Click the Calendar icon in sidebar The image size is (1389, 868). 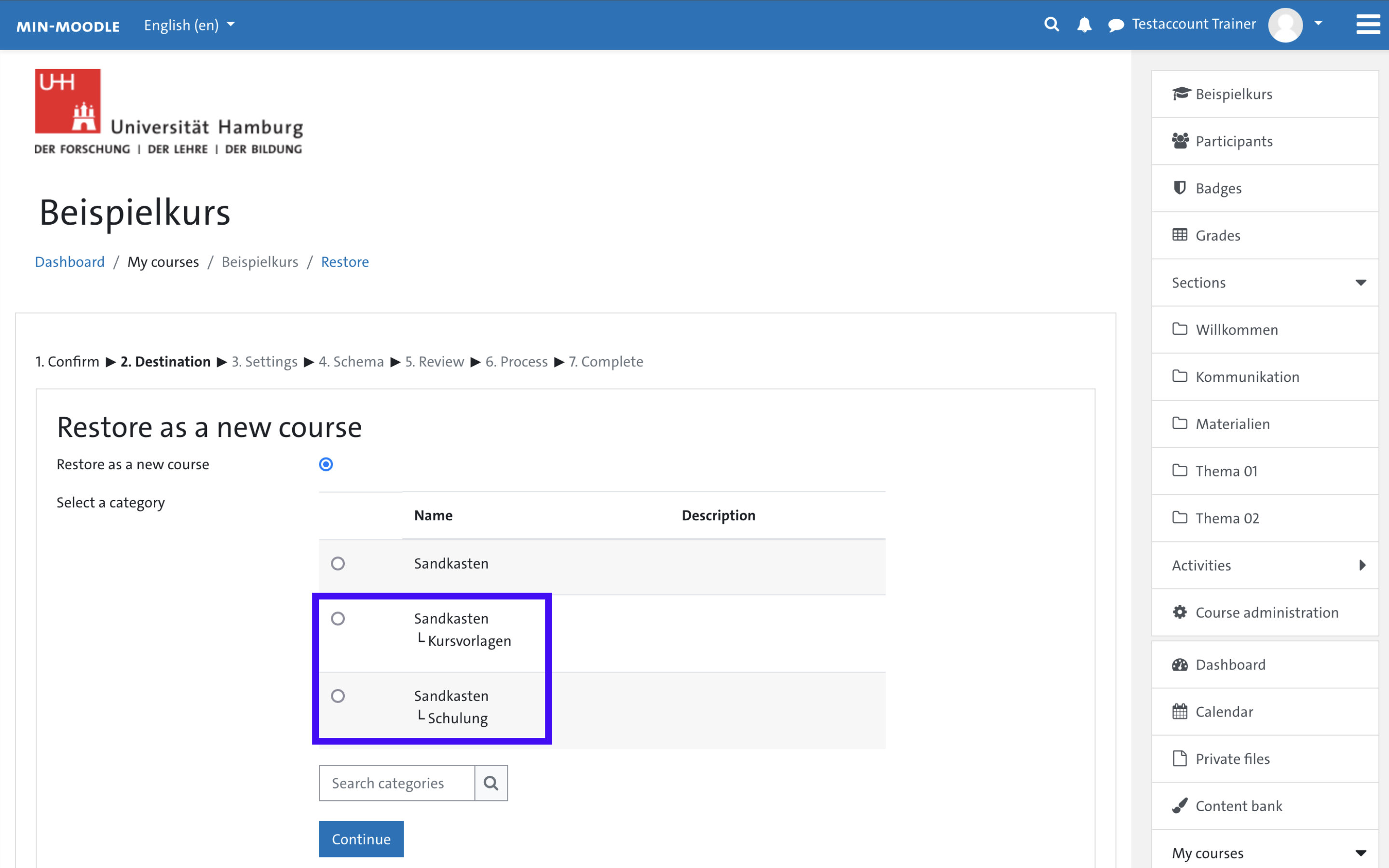pyautogui.click(x=1180, y=711)
